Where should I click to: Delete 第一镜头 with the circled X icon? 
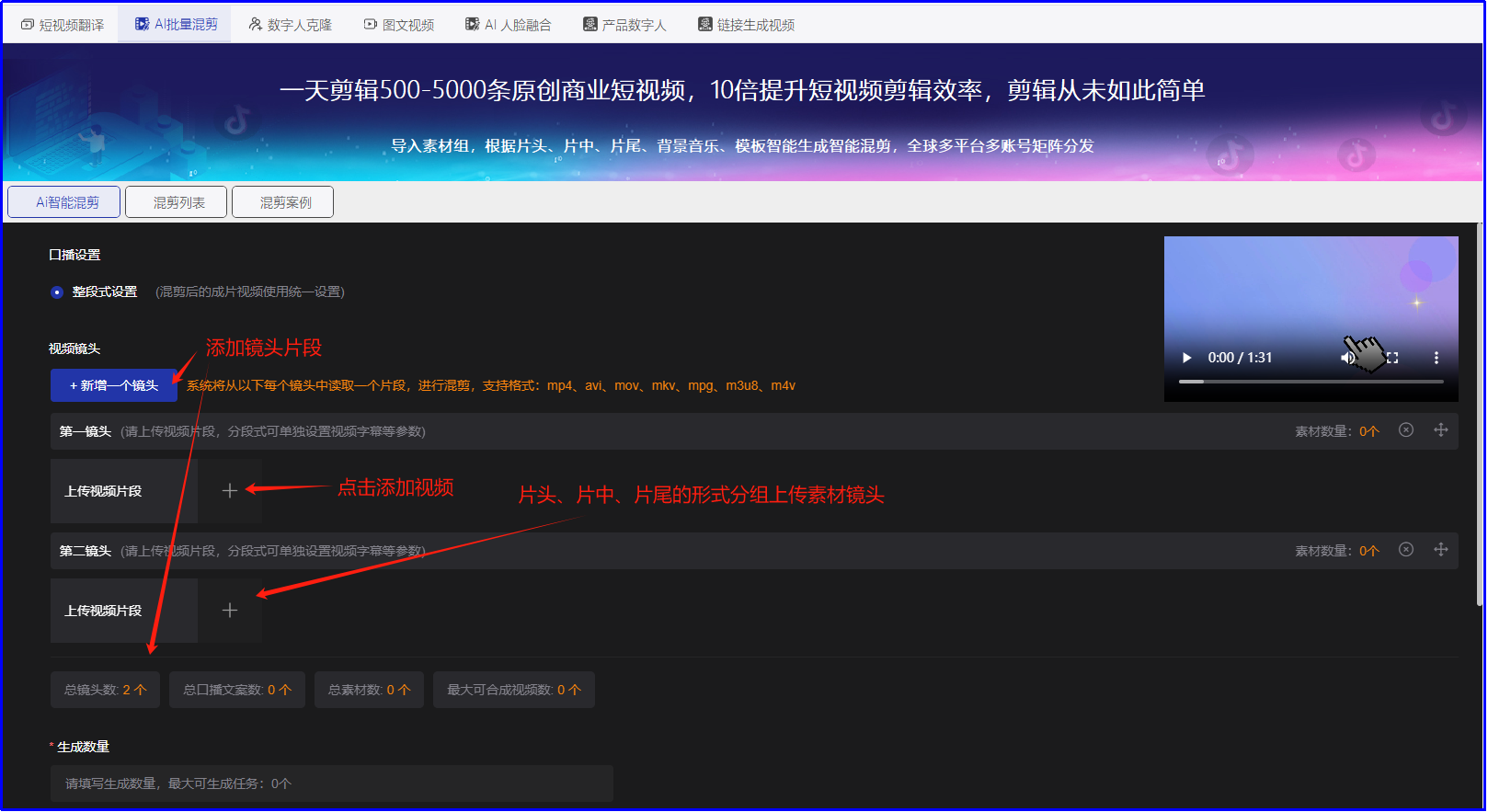pos(1405,430)
